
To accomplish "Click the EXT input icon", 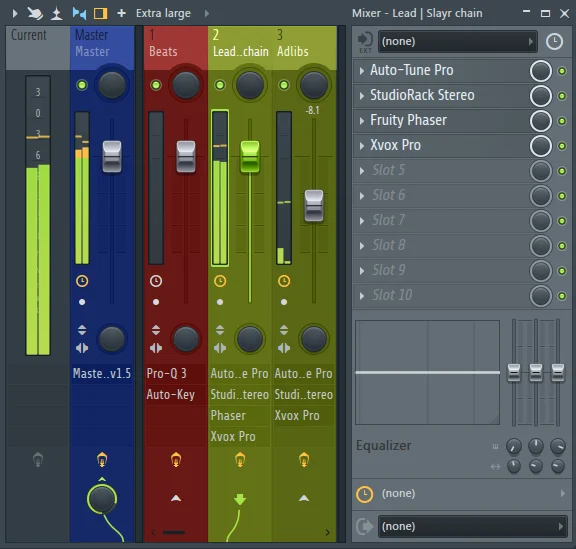I will (x=365, y=42).
